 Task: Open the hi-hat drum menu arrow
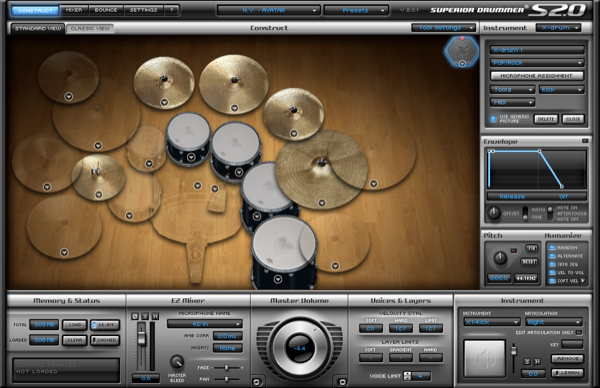click(99, 195)
